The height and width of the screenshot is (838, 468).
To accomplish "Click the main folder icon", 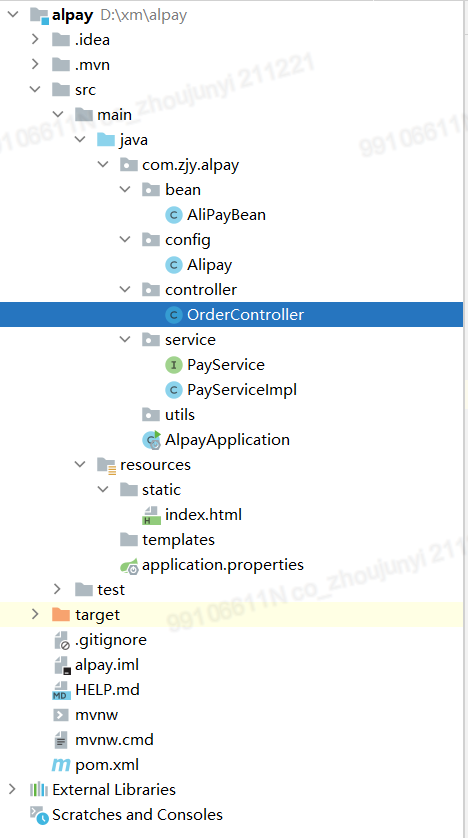I will point(83,115).
